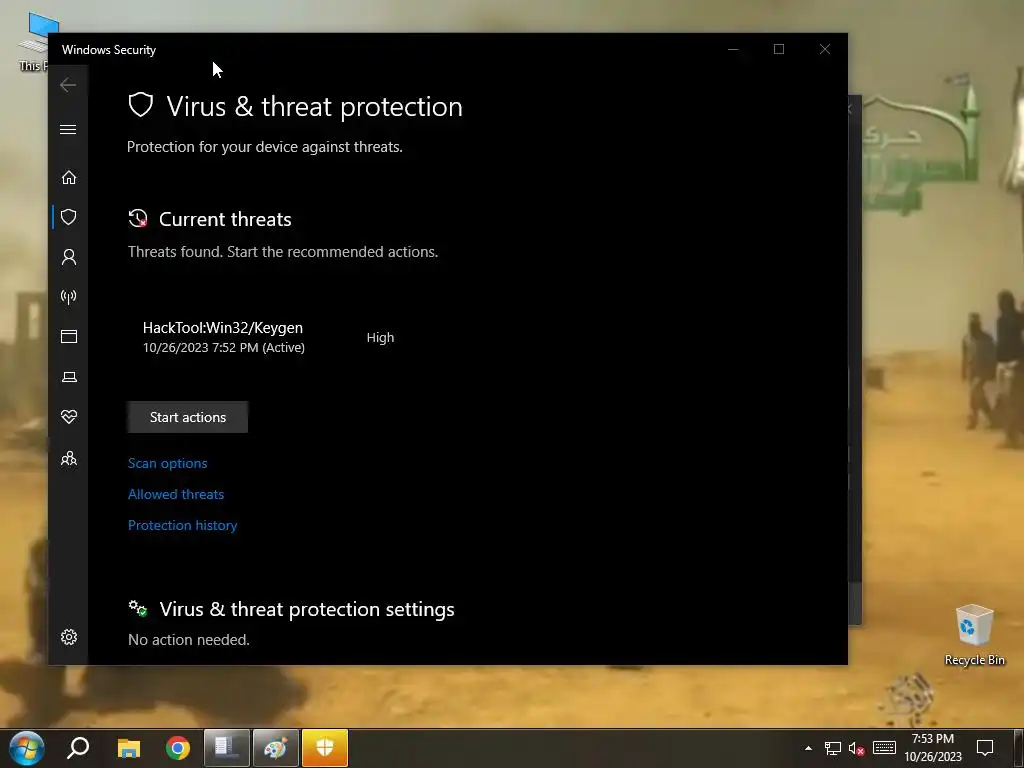Click the Windows Security title bar text
Screen dimensions: 1024x768
[109, 50]
